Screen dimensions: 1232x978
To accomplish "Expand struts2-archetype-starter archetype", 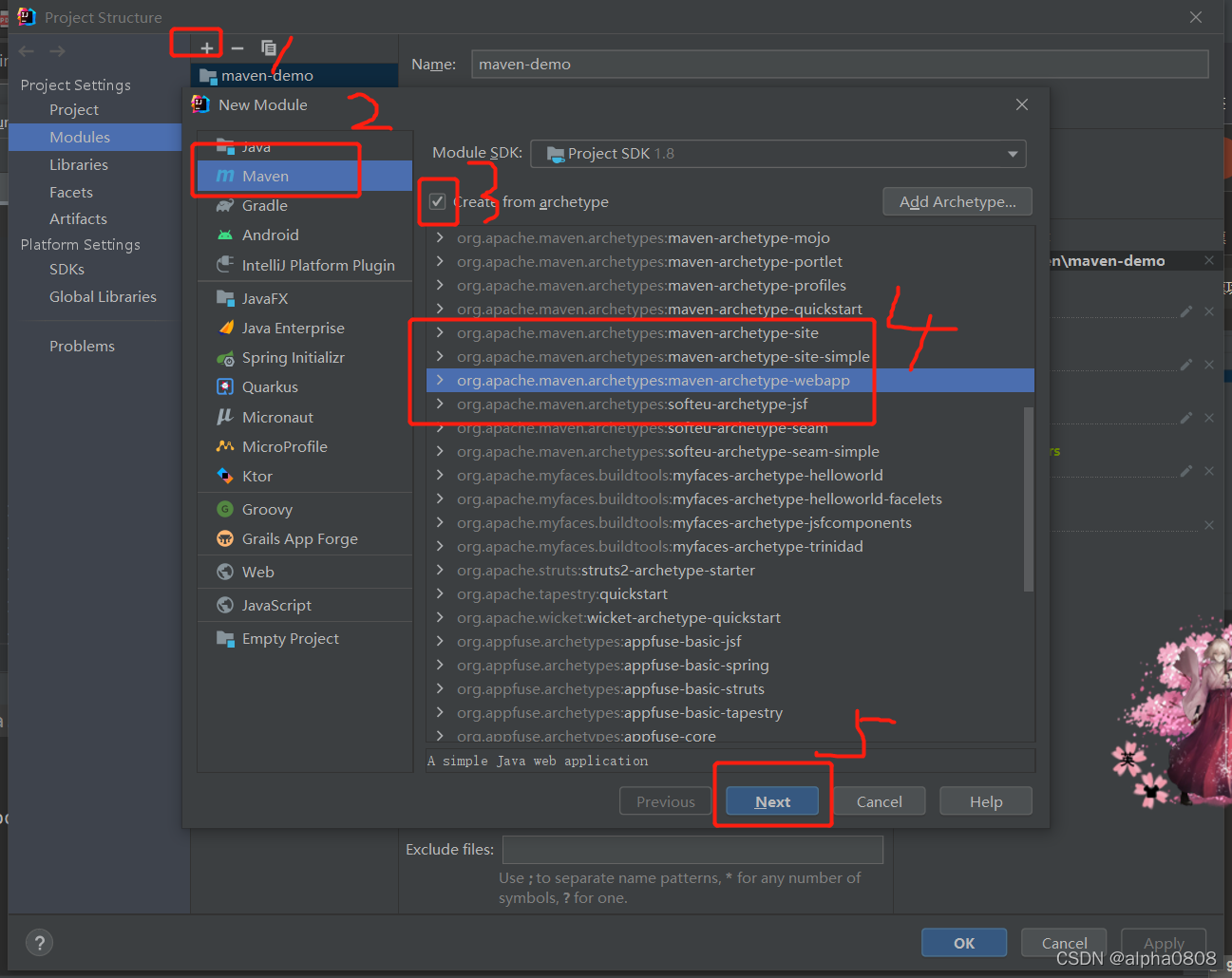I will coord(440,570).
